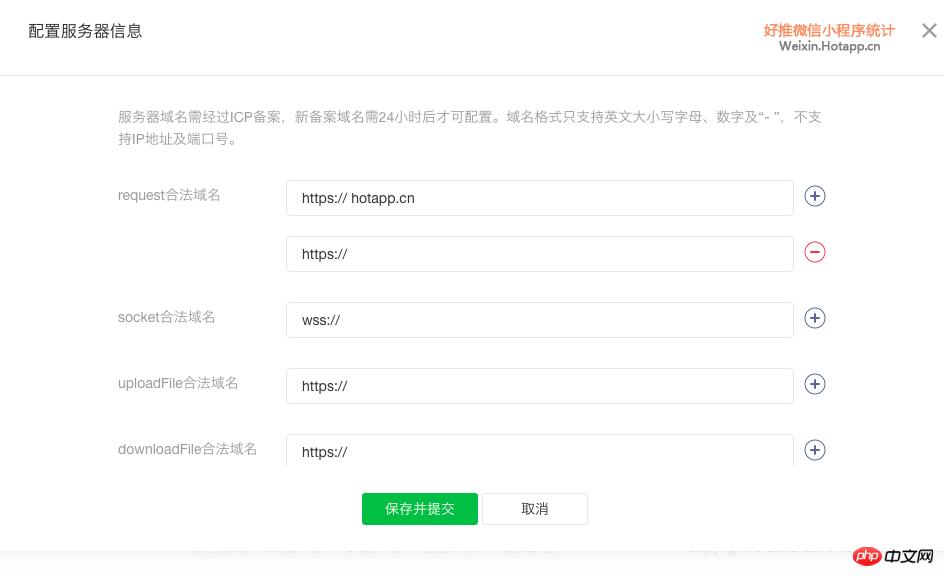Click the 保存并提交 button

point(419,509)
